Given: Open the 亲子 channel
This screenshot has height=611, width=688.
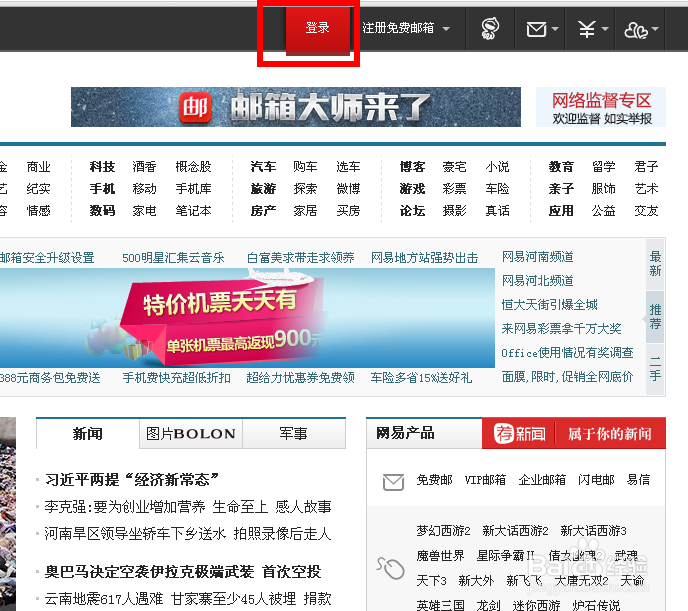Looking at the screenshot, I should click(x=561, y=189).
